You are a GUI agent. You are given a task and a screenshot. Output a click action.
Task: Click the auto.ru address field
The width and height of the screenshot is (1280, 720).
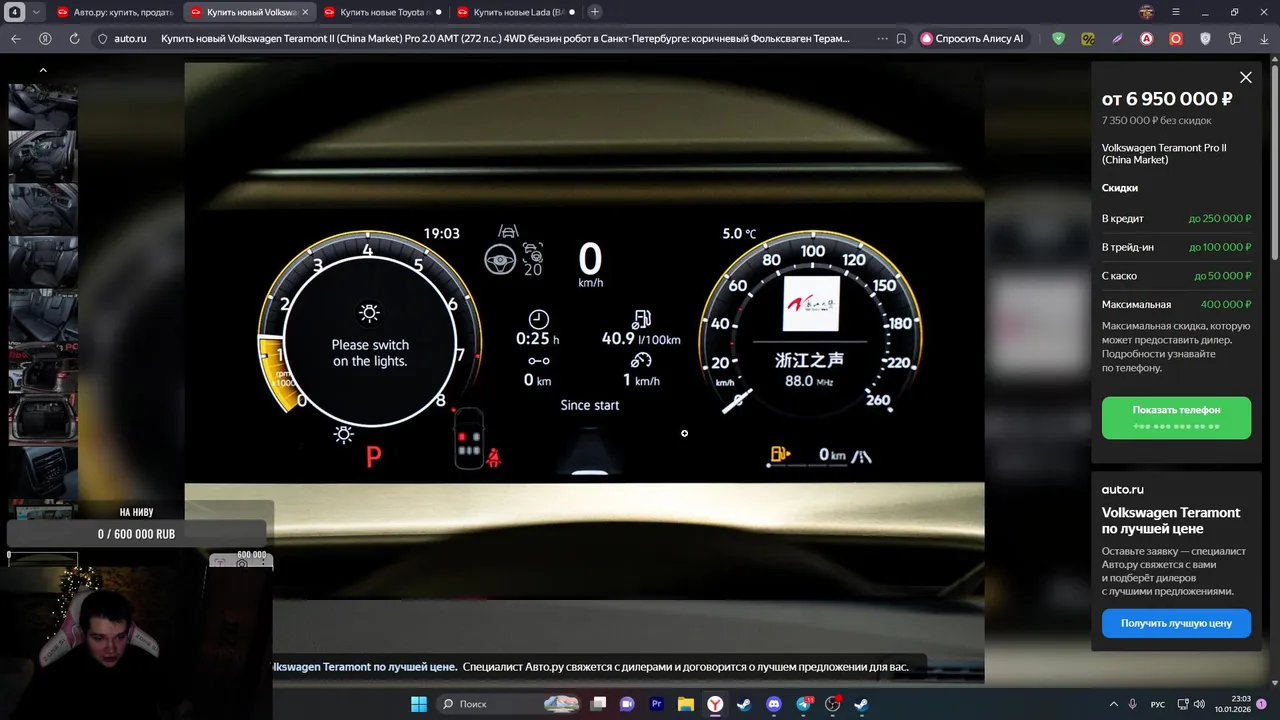(130, 39)
